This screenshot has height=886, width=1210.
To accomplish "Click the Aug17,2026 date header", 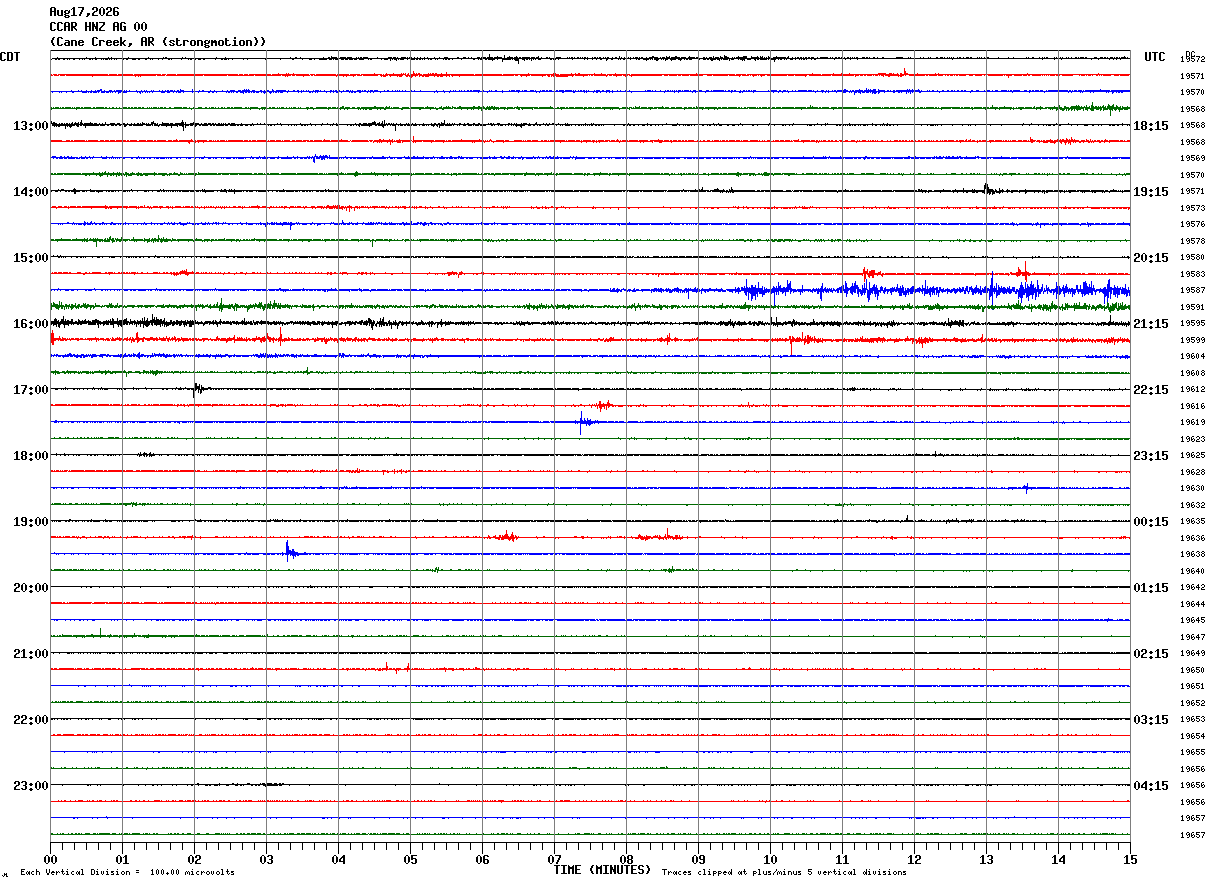I will tap(84, 12).
